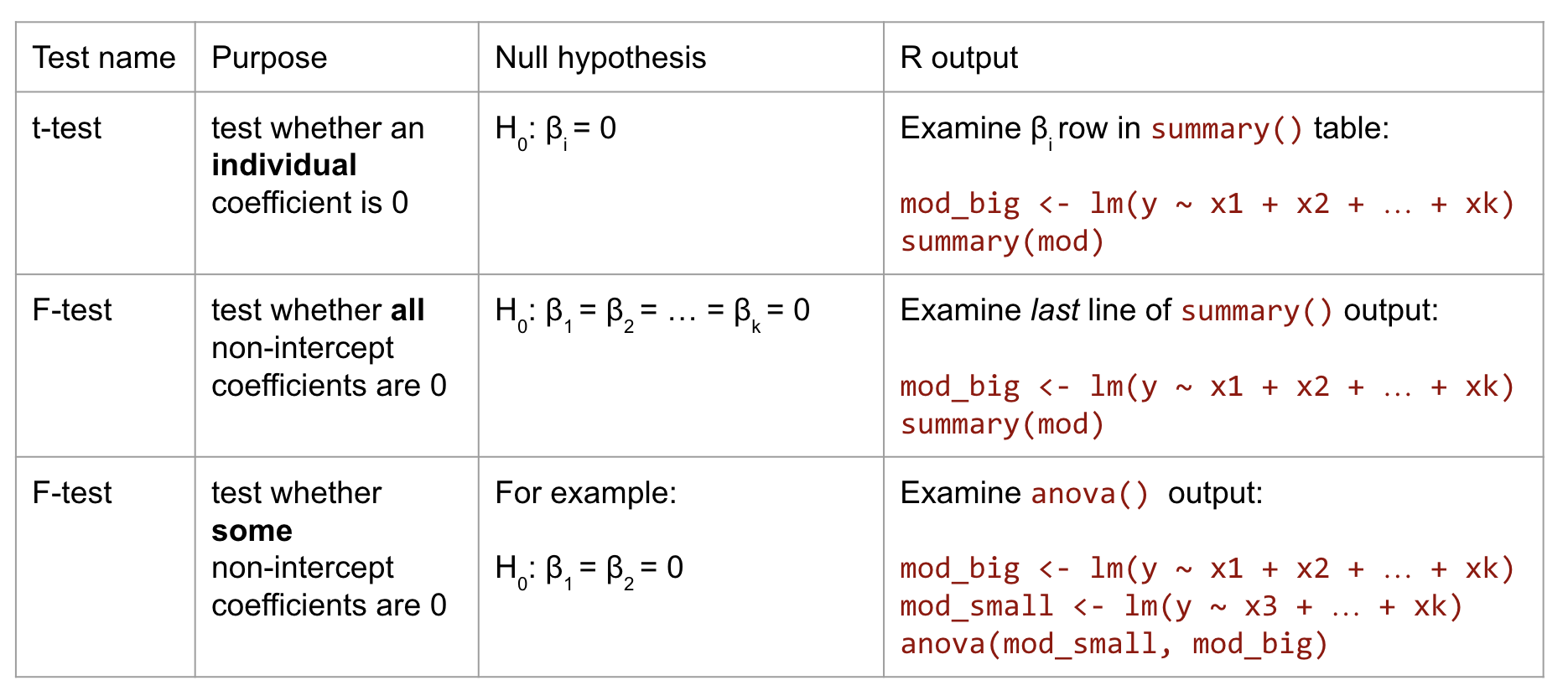Click the bold word "individual"
This screenshot has width=1568, height=696.
pyautogui.click(x=284, y=165)
